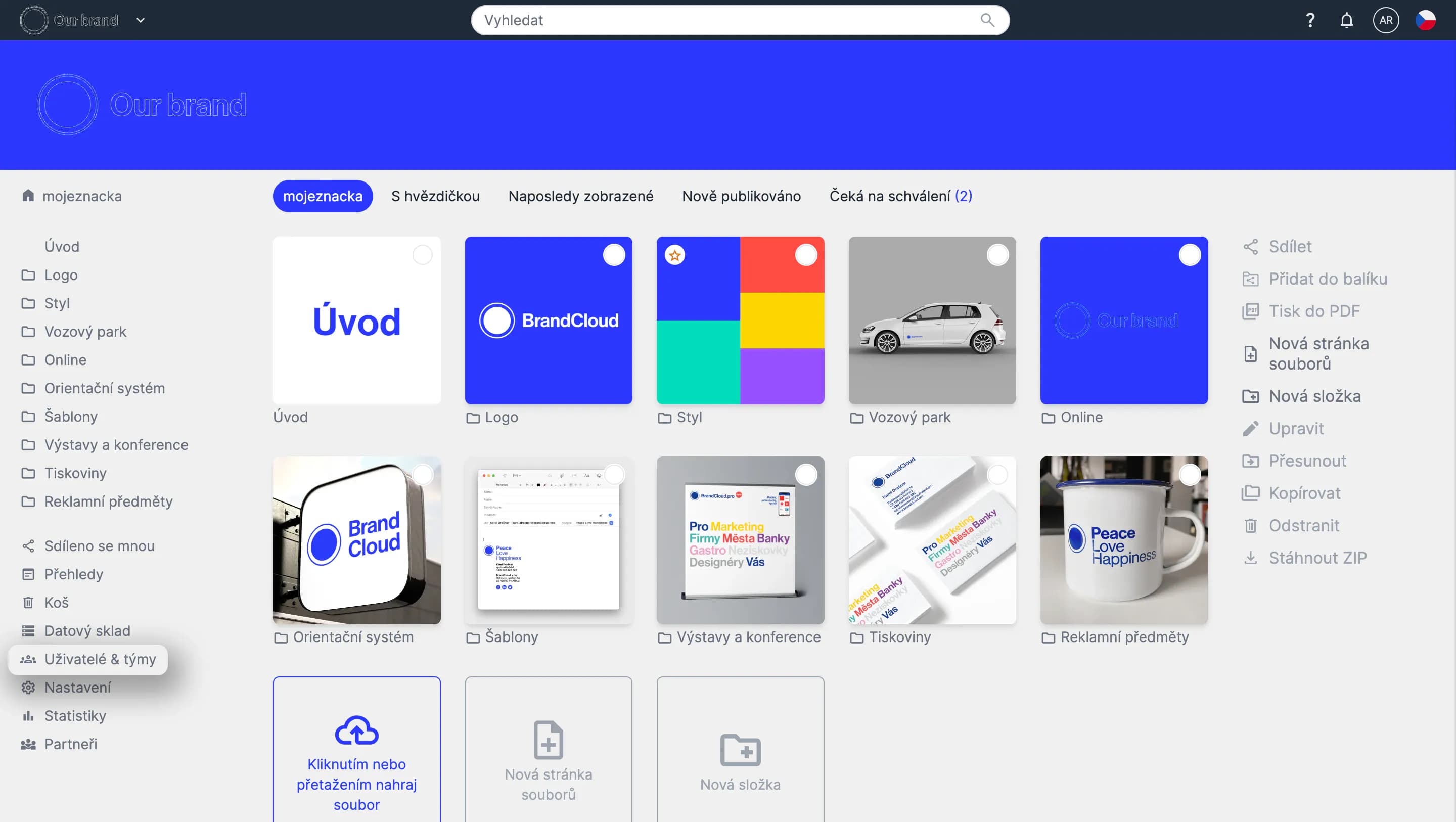Open the Styl folder in sidebar tree
1456x822 pixels.
point(57,304)
